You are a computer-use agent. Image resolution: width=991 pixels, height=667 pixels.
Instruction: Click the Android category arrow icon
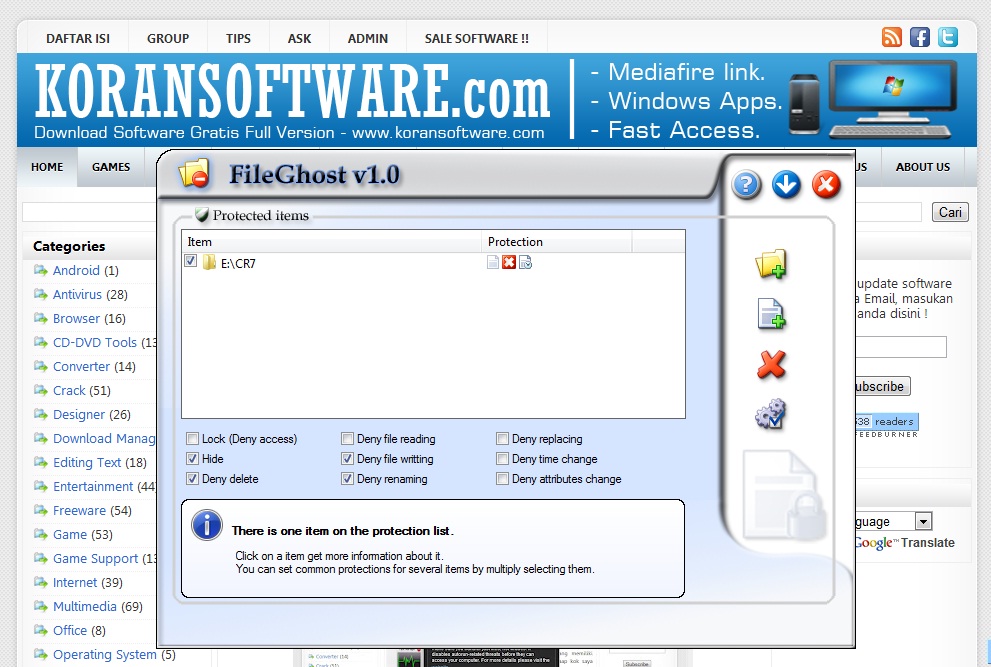(41, 271)
